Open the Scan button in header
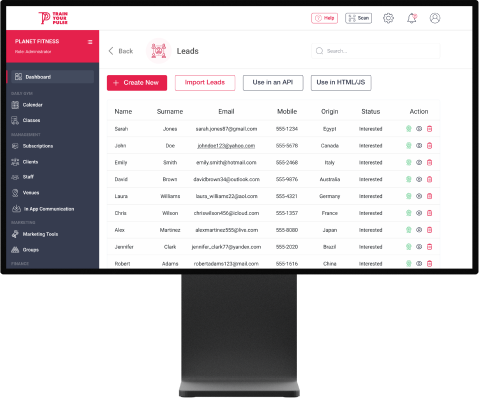The height and width of the screenshot is (398, 479). pyautogui.click(x=358, y=18)
